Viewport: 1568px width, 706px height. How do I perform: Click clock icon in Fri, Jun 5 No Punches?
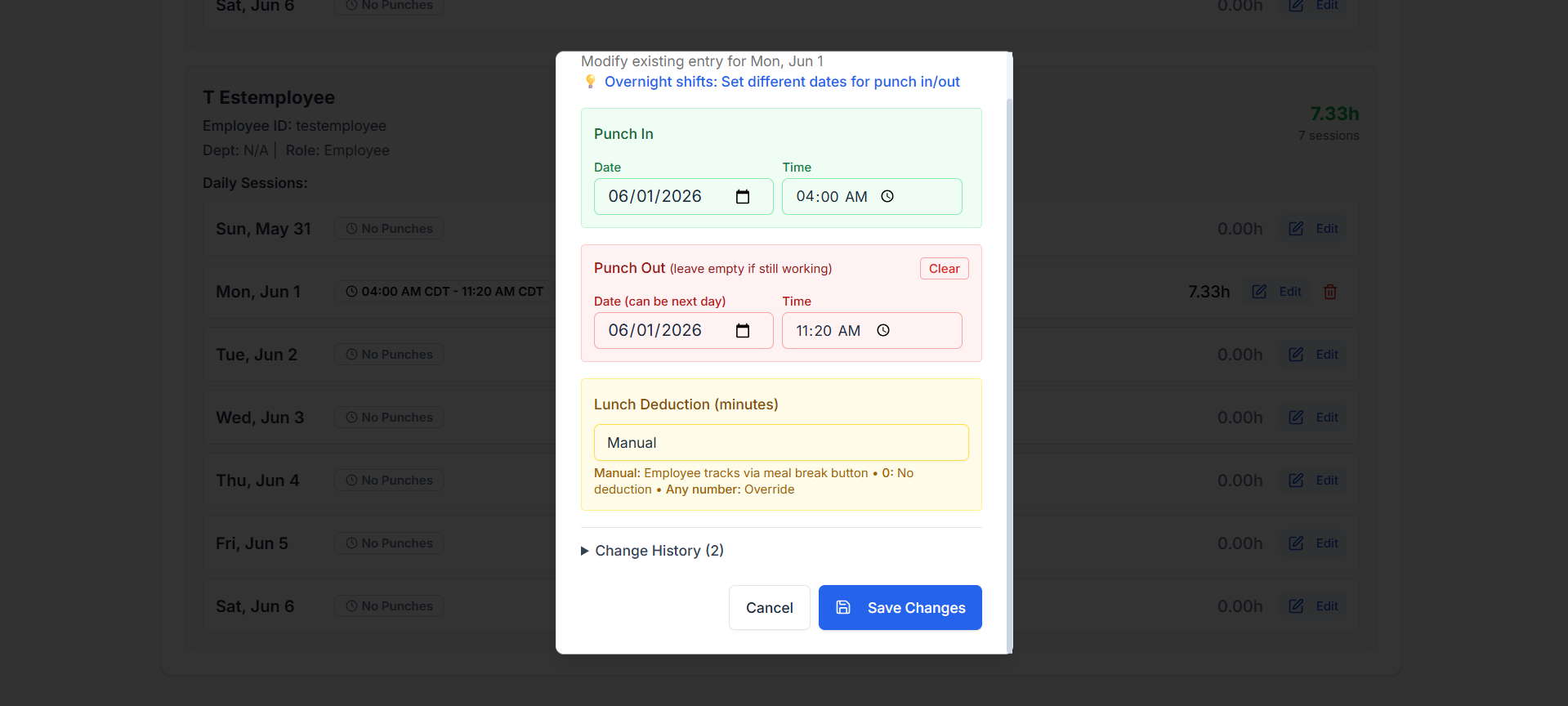(x=351, y=543)
